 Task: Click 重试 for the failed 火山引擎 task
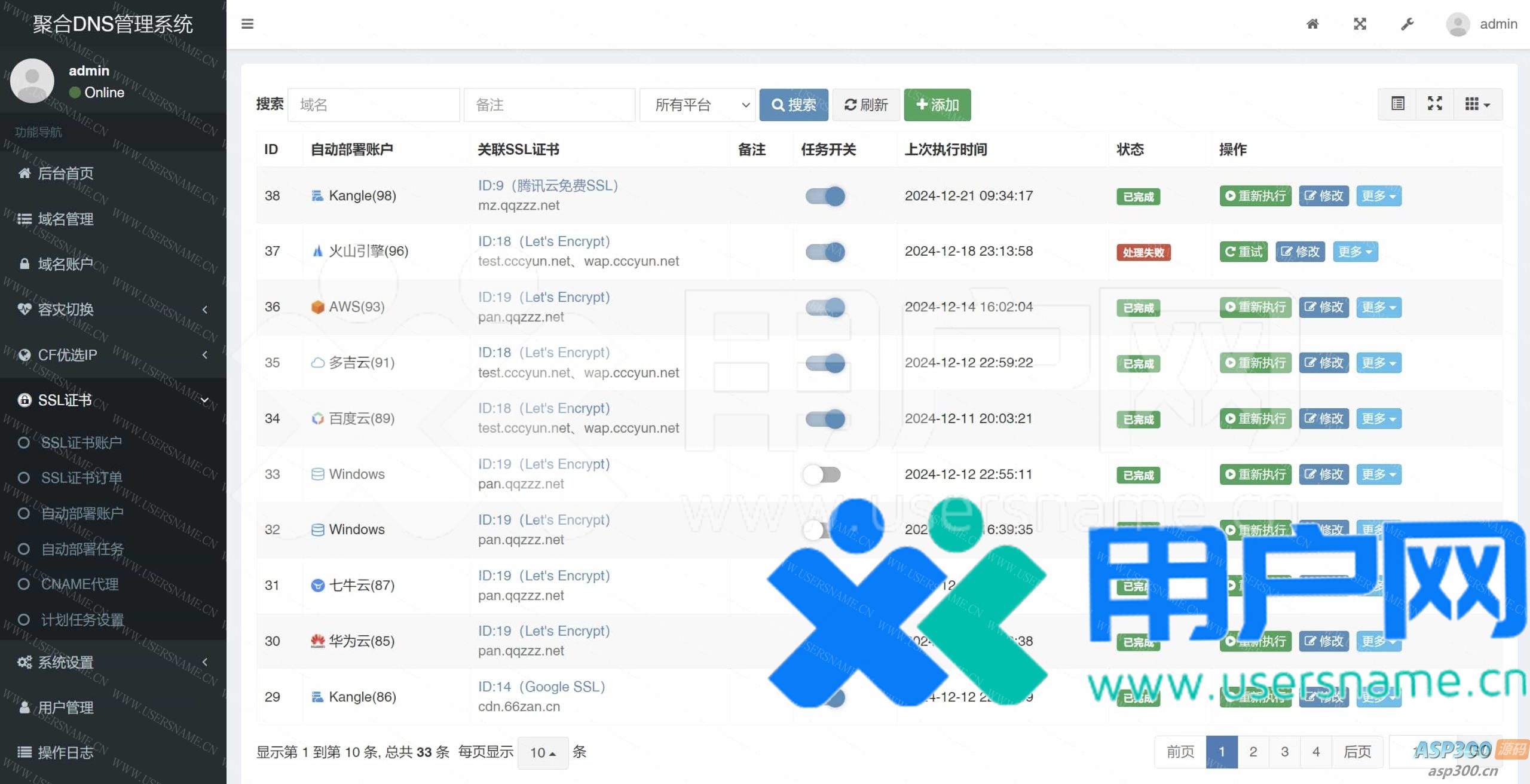(x=1243, y=252)
